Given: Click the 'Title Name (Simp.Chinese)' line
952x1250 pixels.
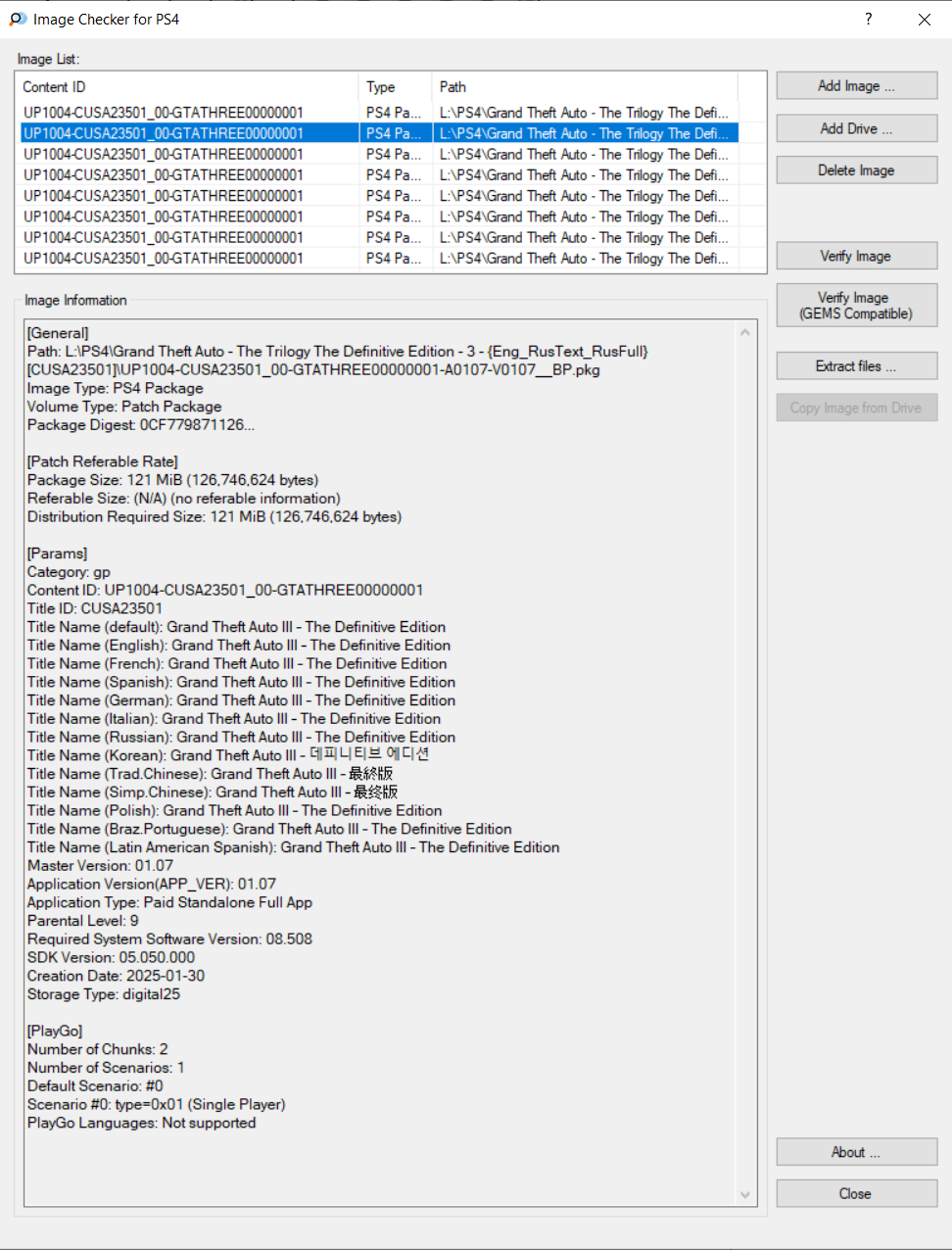Looking at the screenshot, I should pyautogui.click(x=213, y=792).
